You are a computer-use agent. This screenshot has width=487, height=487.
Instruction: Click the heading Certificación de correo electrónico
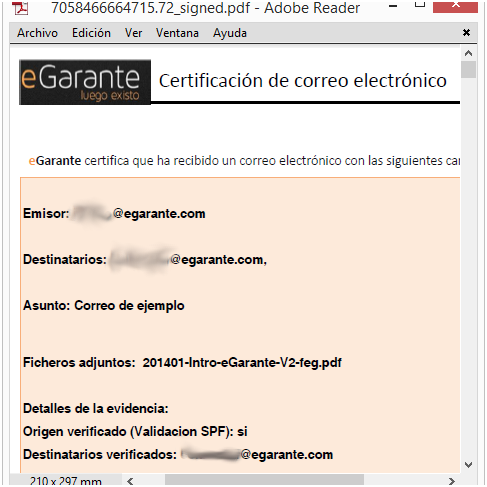click(x=303, y=81)
